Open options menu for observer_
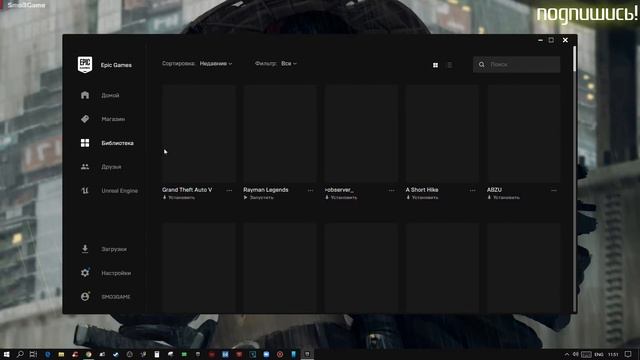Viewport: 640px width, 360px height. 391,190
